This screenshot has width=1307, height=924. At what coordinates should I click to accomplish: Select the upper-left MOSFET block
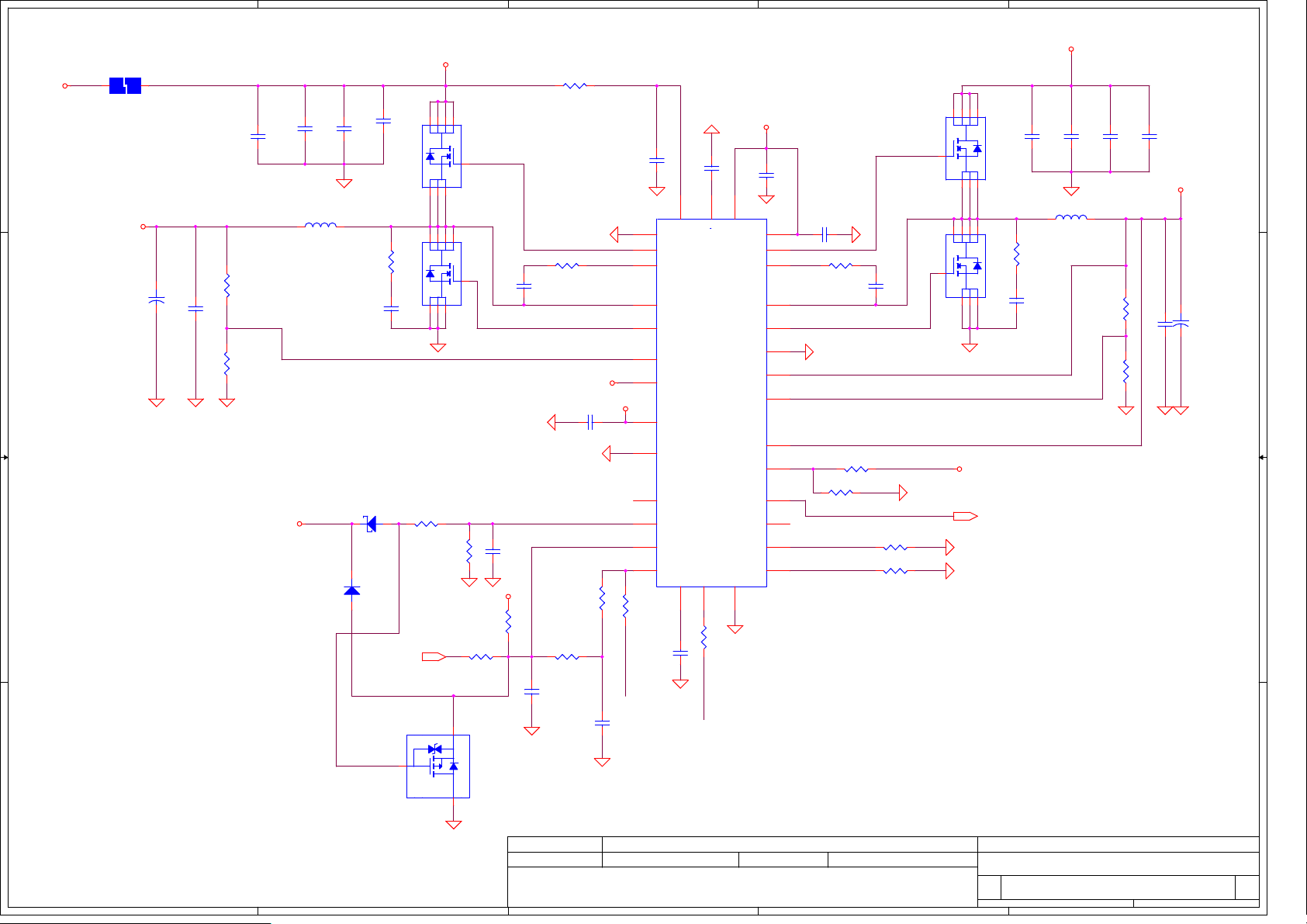(441, 156)
